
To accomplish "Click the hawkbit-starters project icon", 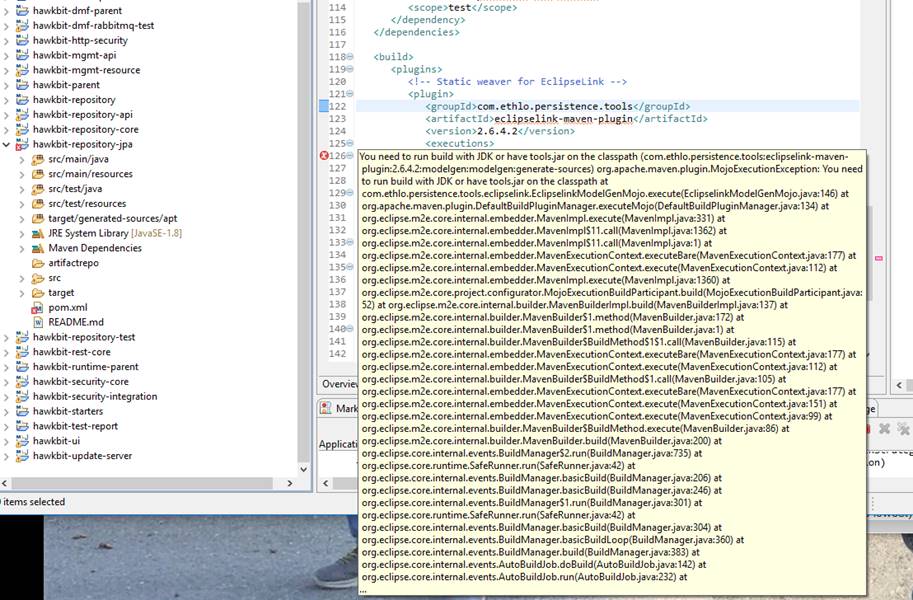I will coord(22,411).
